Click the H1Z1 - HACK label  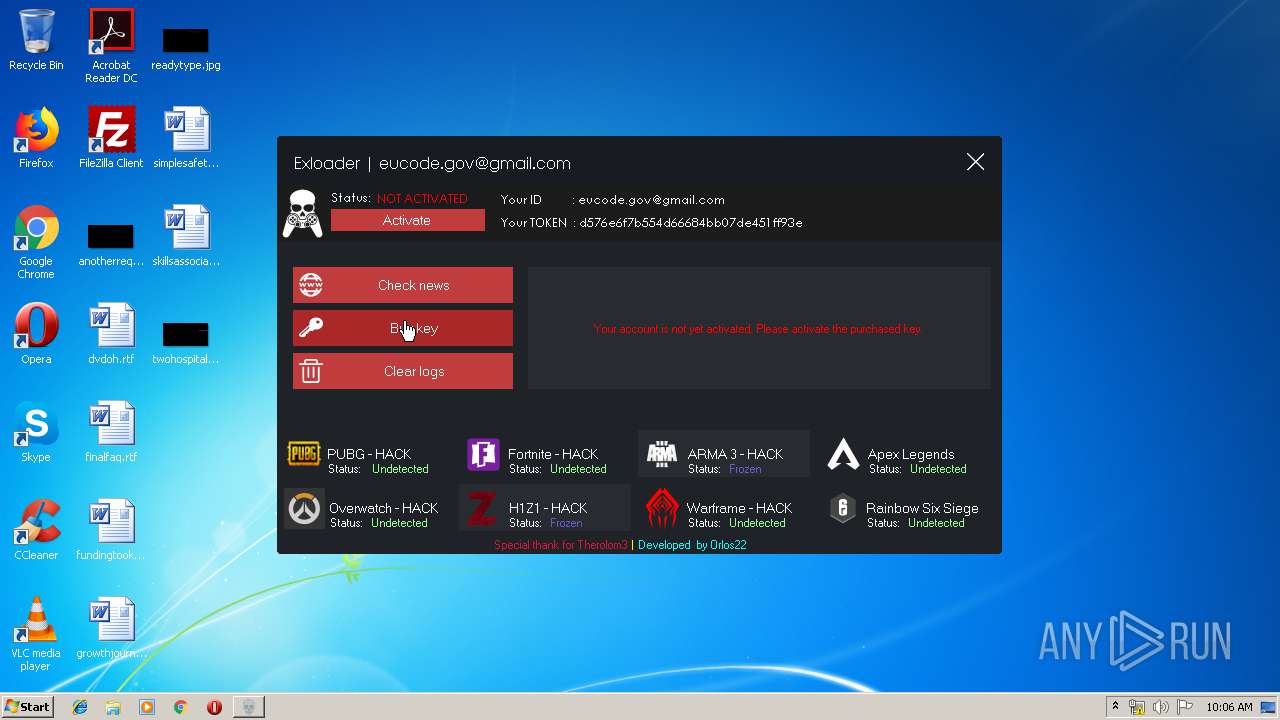[x=548, y=508]
